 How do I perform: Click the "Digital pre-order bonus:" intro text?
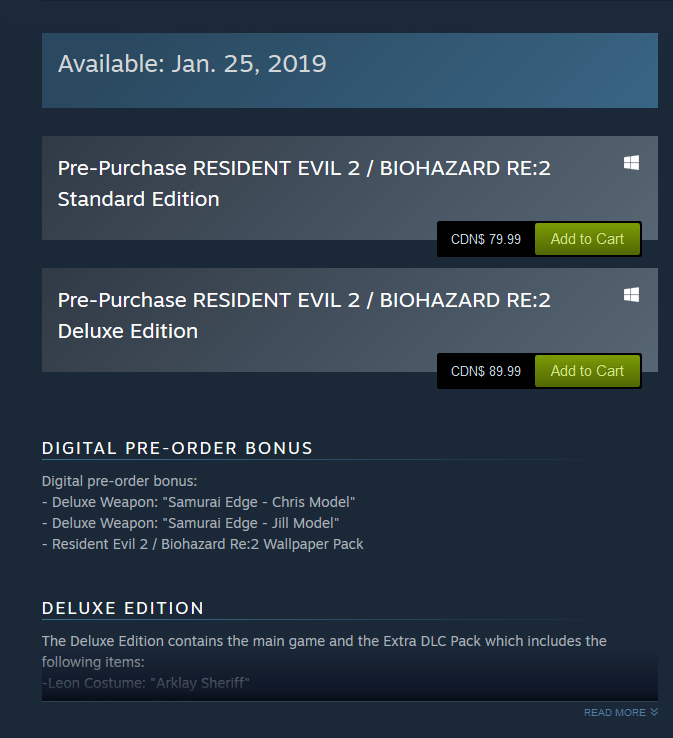point(119,481)
